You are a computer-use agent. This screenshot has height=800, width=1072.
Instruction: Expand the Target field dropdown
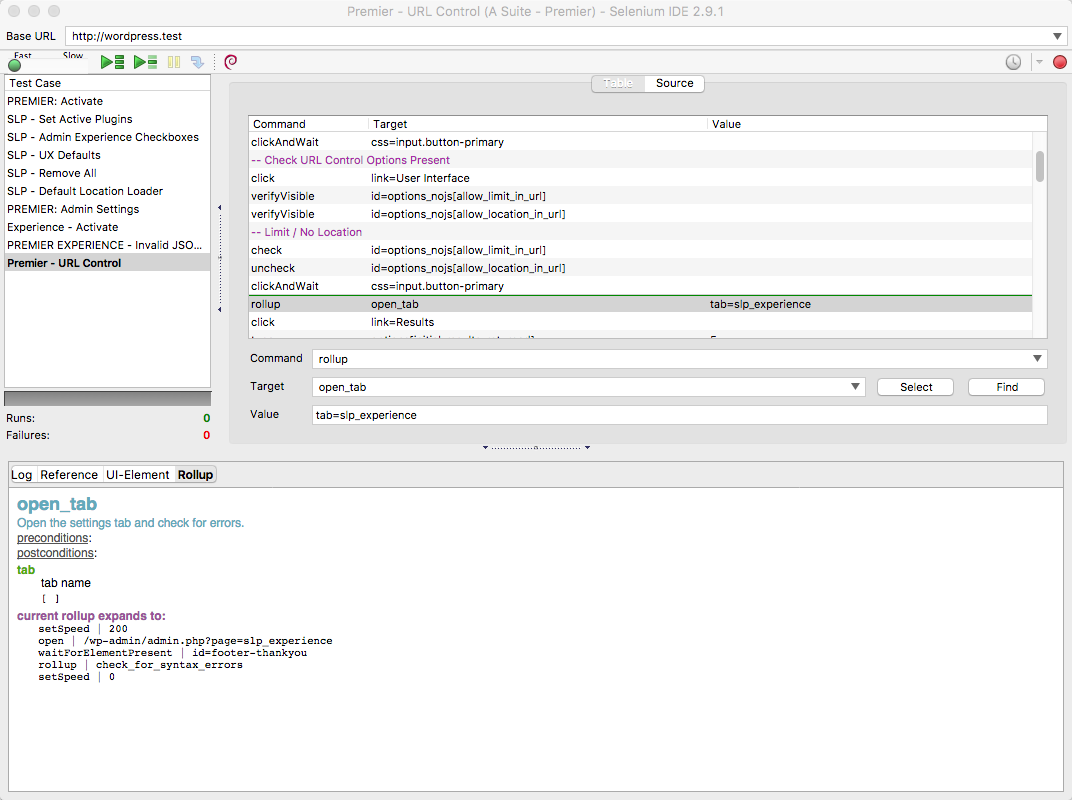pos(855,386)
